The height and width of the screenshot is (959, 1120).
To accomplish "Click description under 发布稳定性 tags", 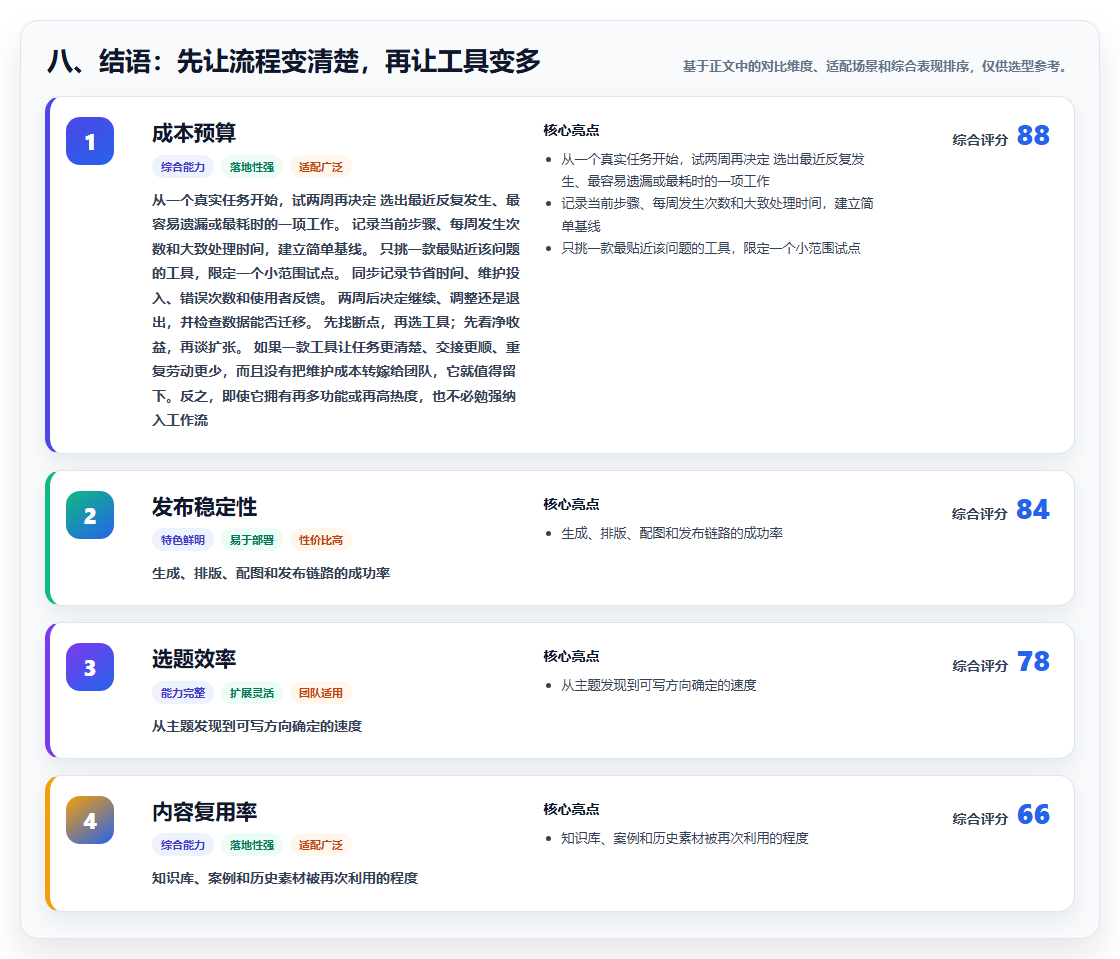I will 271,573.
